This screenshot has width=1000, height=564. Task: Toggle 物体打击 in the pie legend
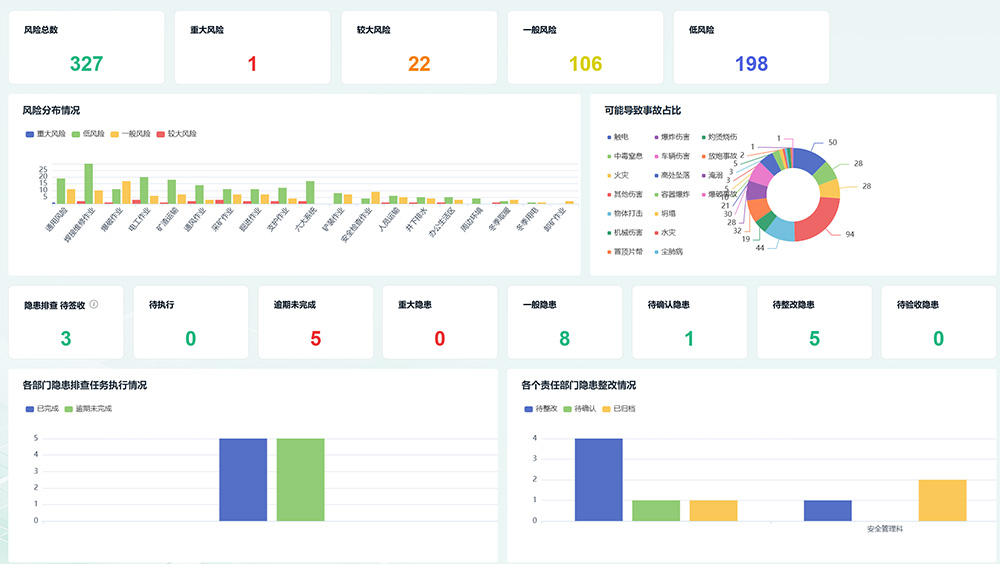click(625, 214)
